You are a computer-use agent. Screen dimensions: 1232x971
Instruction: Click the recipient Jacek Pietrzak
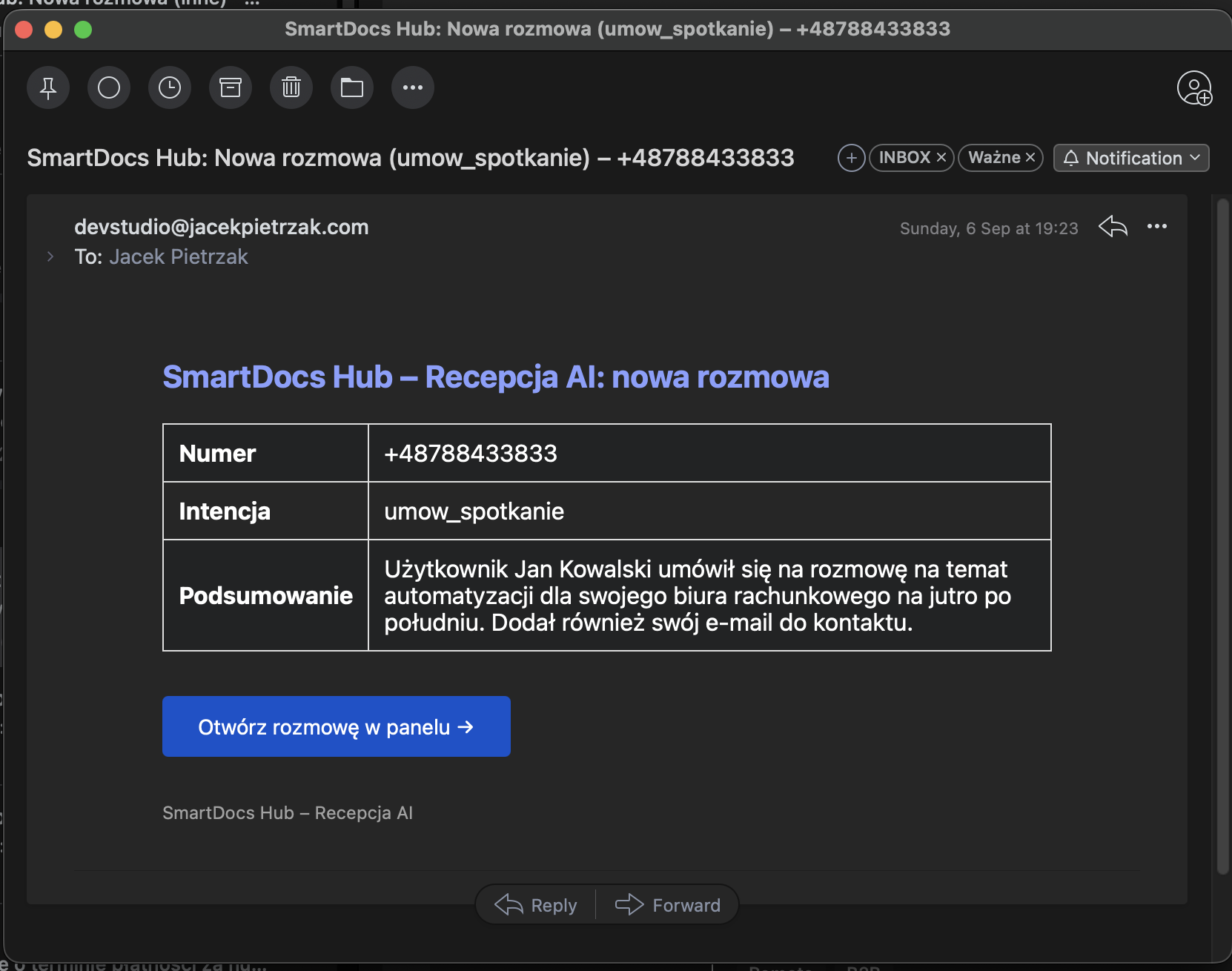[x=179, y=256]
